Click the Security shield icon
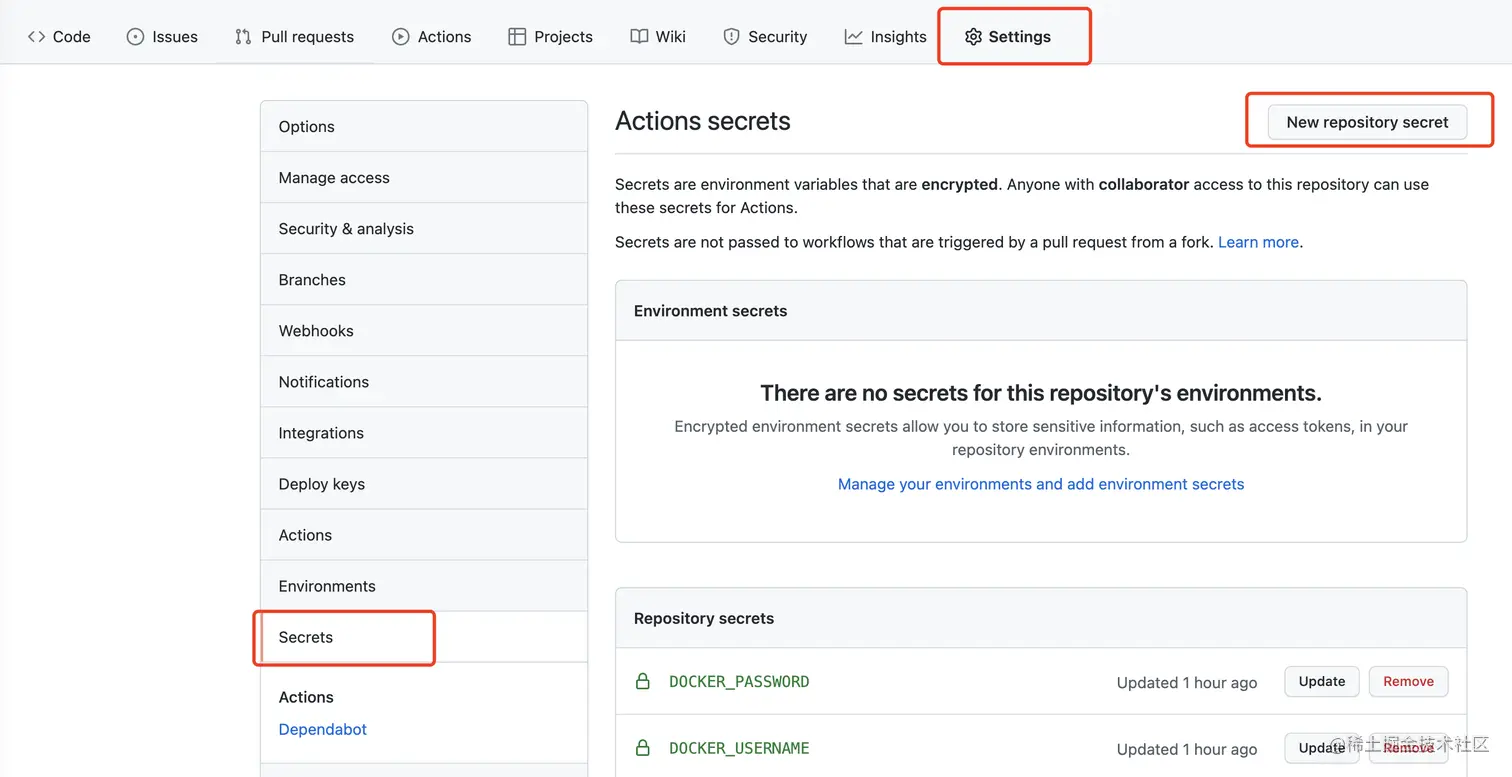The height and width of the screenshot is (777, 1512). point(732,37)
